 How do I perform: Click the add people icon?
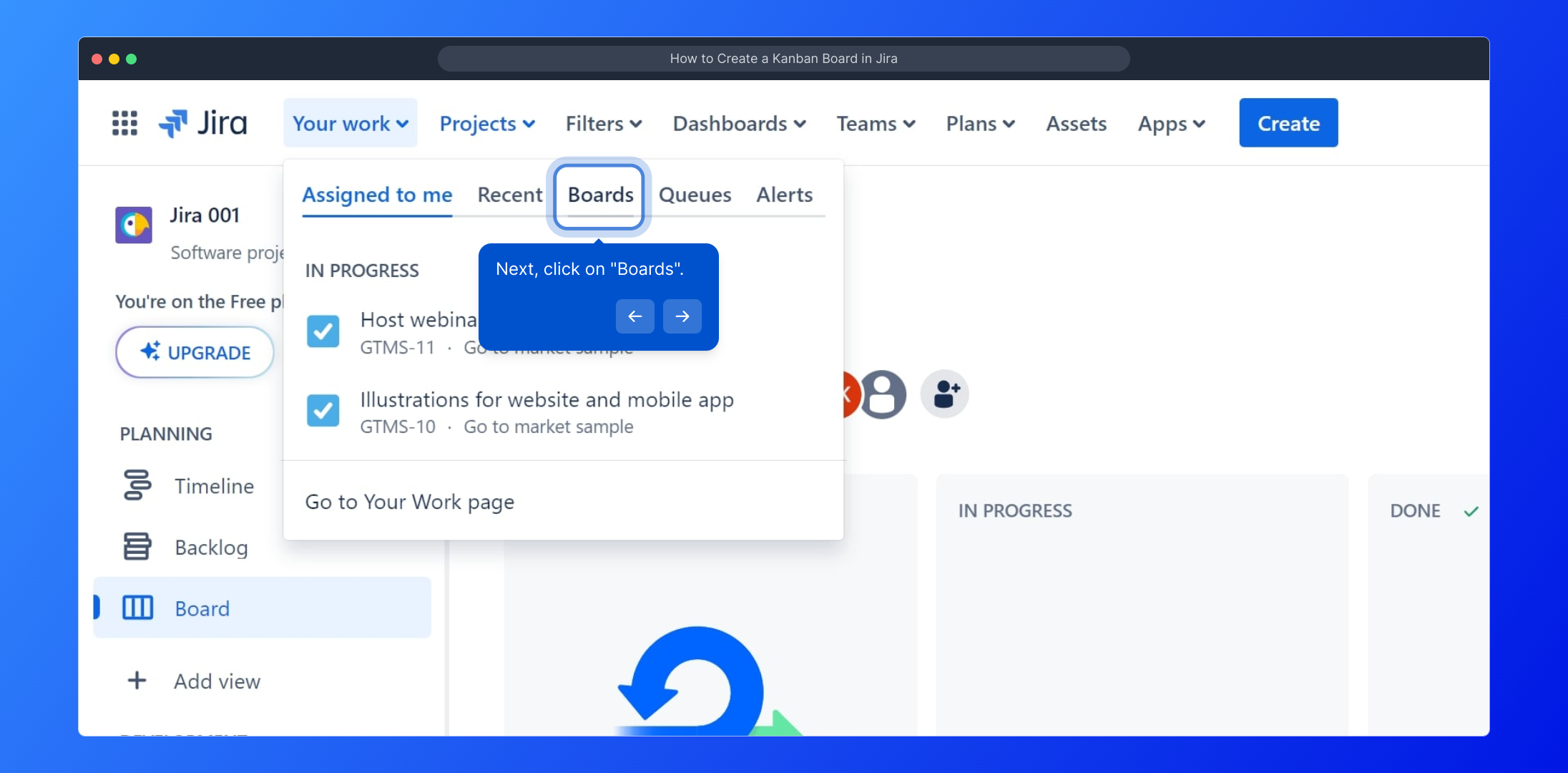coord(945,394)
